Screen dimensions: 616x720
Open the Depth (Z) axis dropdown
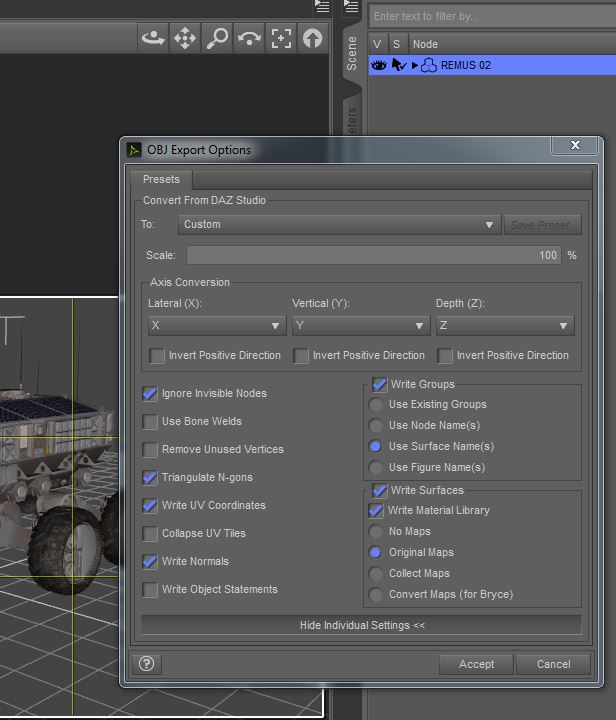[504, 326]
